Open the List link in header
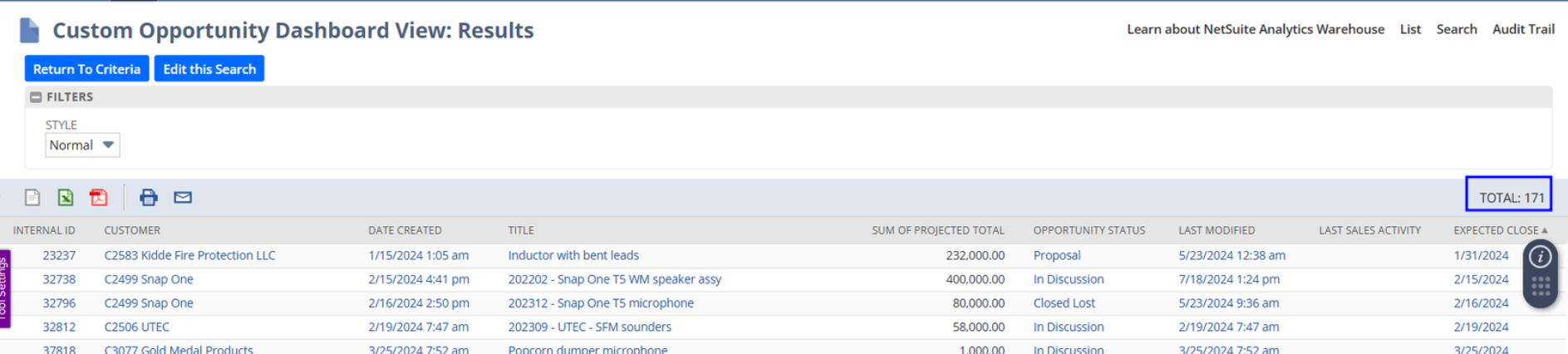The height and width of the screenshot is (354, 1568). click(1409, 29)
